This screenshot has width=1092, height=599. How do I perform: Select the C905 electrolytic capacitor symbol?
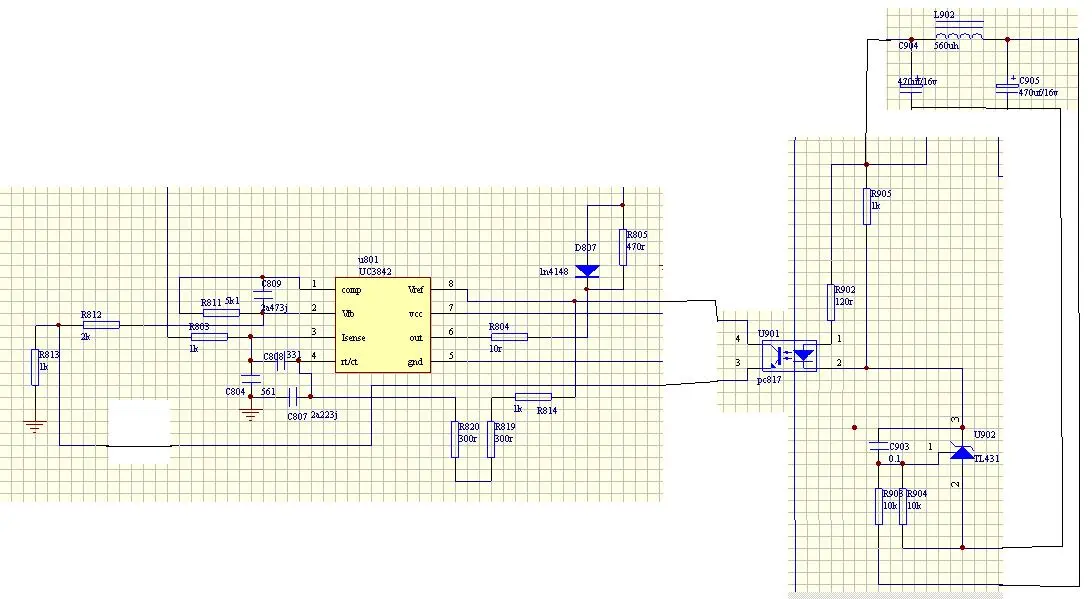[1007, 86]
